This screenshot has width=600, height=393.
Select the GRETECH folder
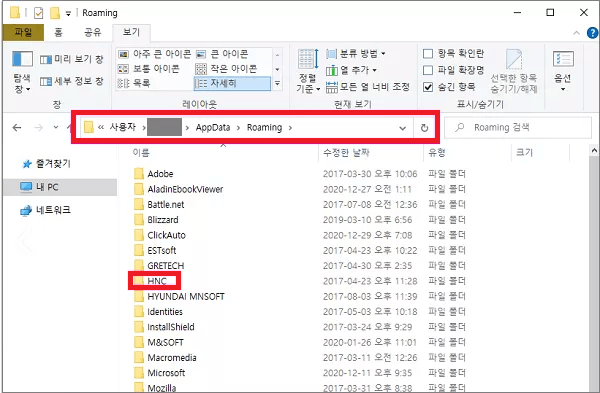click(166, 266)
